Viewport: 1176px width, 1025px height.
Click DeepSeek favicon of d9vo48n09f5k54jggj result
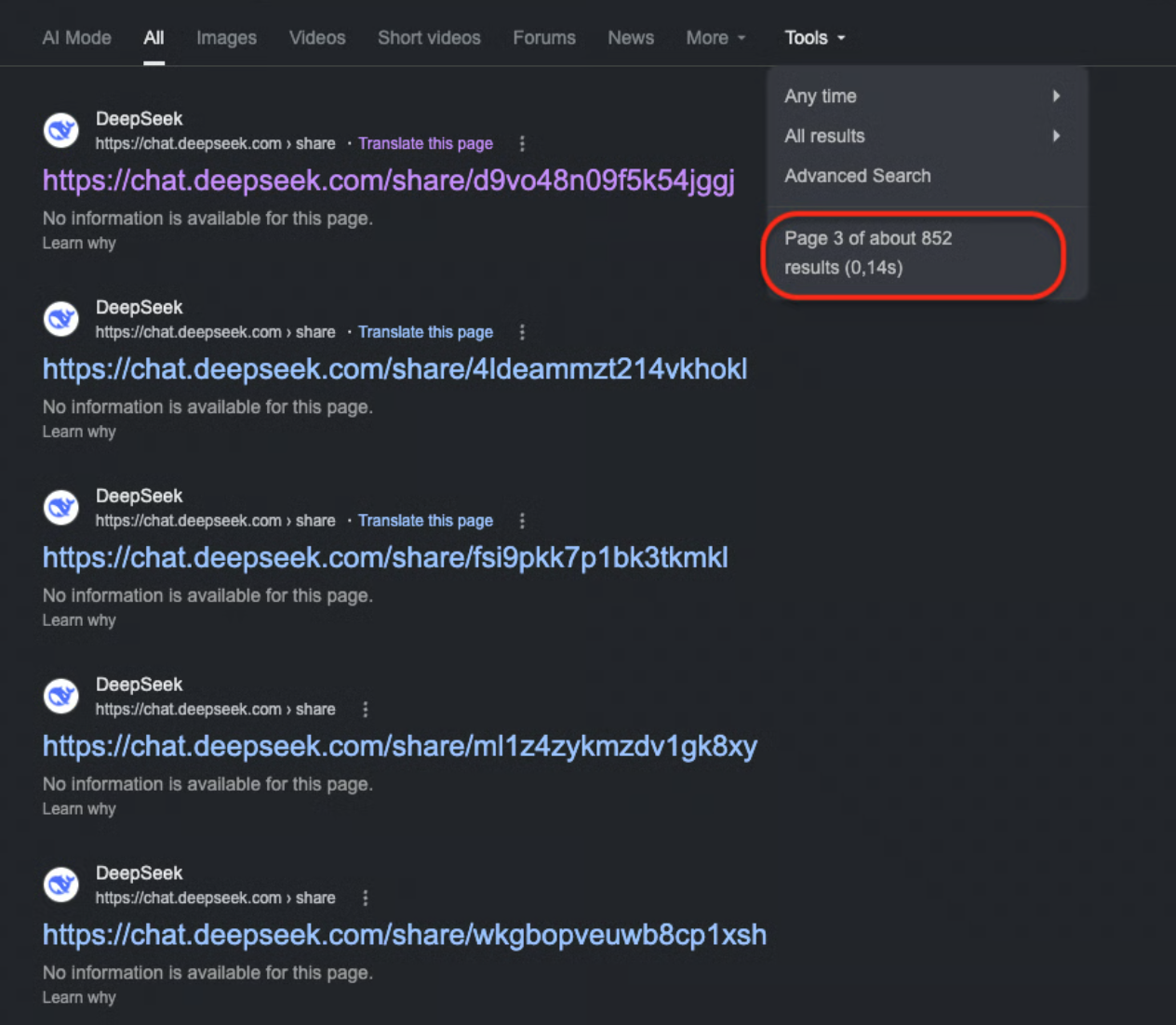coord(61,130)
